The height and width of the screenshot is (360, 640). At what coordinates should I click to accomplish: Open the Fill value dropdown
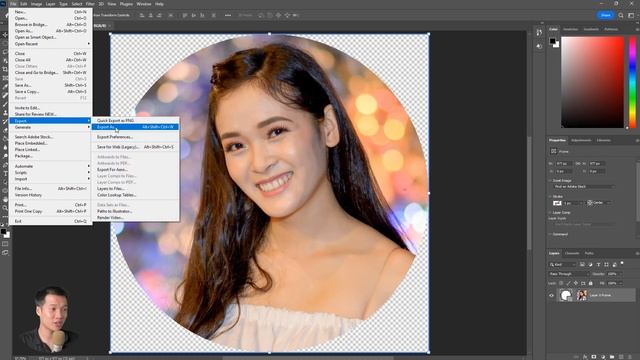[620, 283]
